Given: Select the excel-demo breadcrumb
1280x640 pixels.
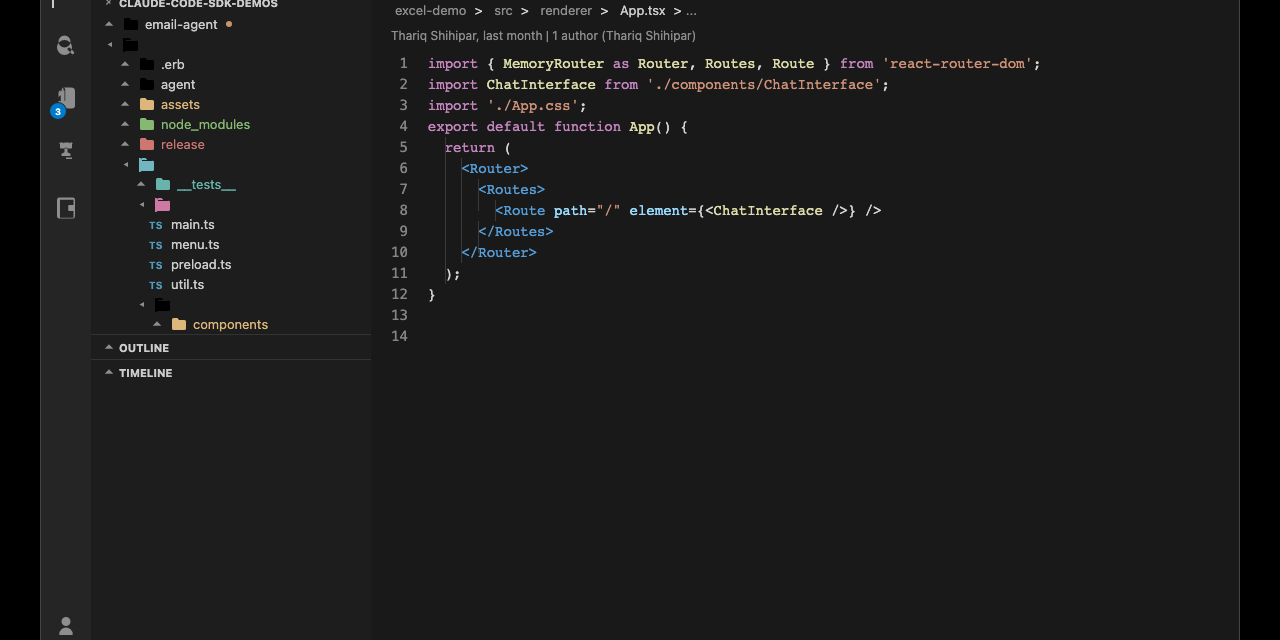Looking at the screenshot, I should (430, 11).
